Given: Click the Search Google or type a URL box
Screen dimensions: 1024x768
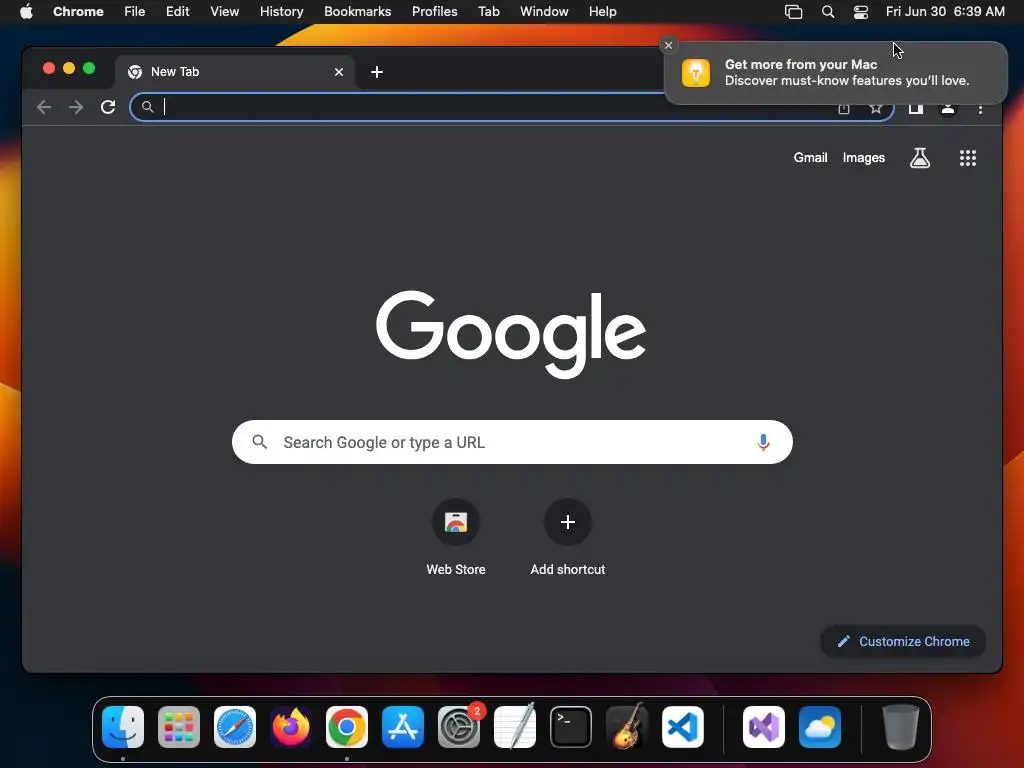Looking at the screenshot, I should [512, 442].
